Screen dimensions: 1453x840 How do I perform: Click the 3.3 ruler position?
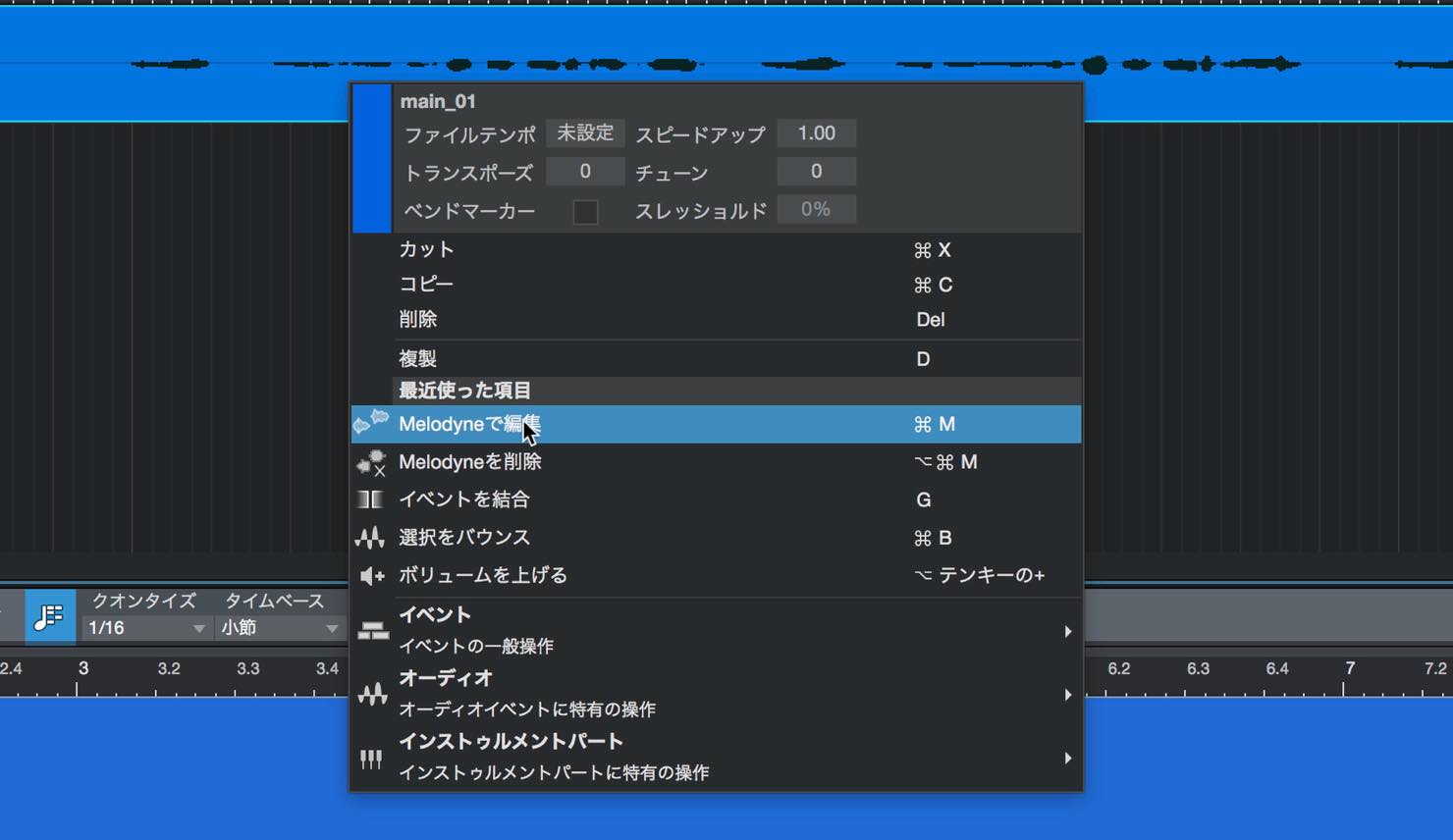click(247, 669)
